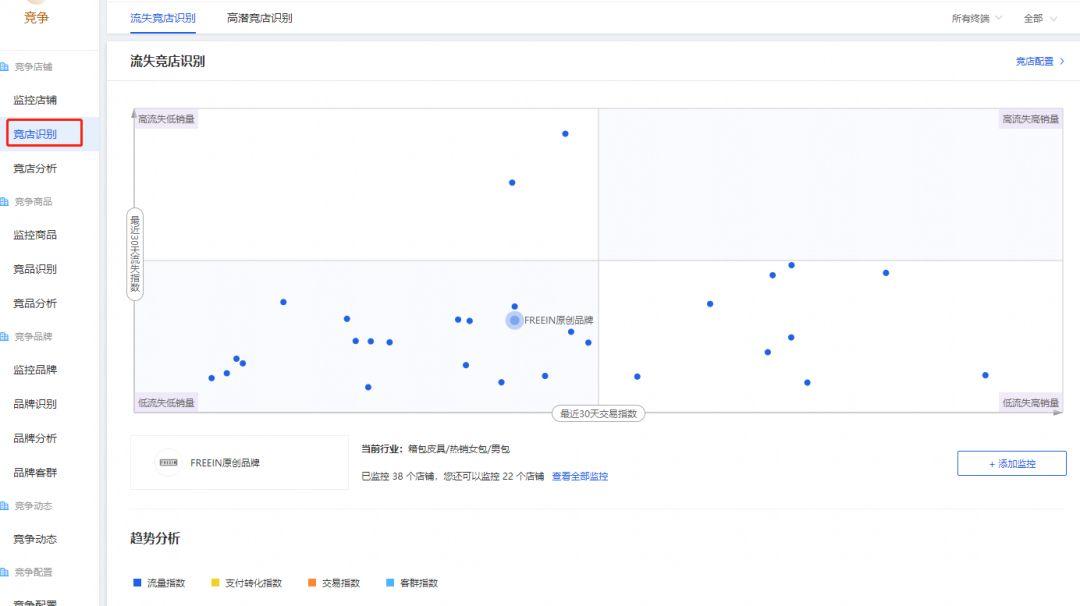Click the 竞争品牌 section icon in sidebar

point(5,337)
